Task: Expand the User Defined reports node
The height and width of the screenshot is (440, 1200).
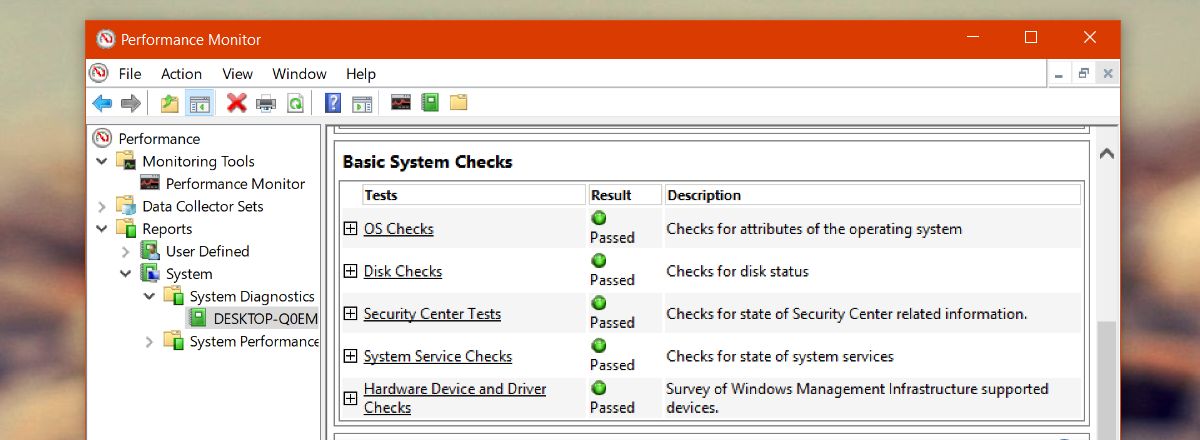Action: click(125, 251)
